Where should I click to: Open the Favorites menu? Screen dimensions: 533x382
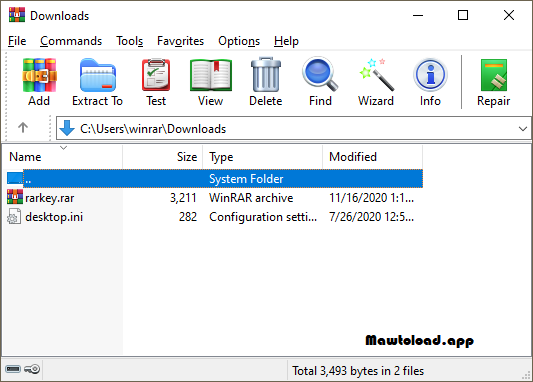pyautogui.click(x=180, y=41)
